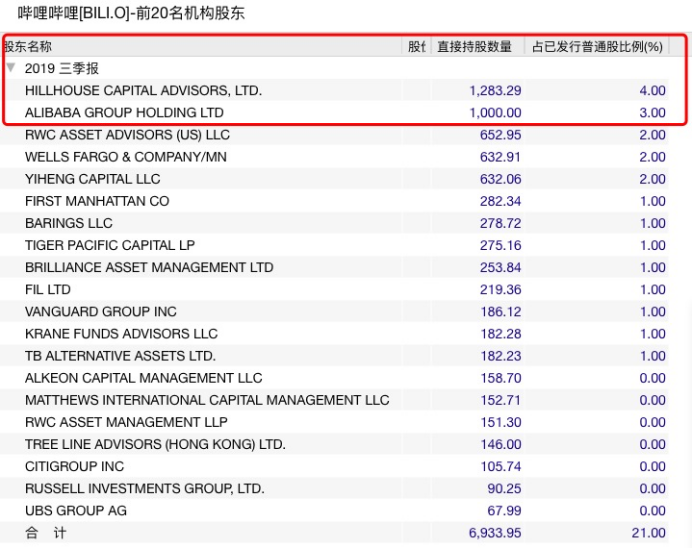Click the 4.00 percentage for Hillhouse
This screenshot has width=692, height=549.
click(652, 90)
